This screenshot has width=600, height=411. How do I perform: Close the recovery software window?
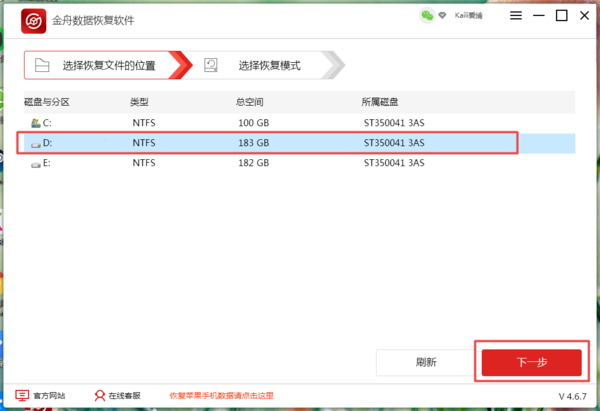[x=584, y=16]
